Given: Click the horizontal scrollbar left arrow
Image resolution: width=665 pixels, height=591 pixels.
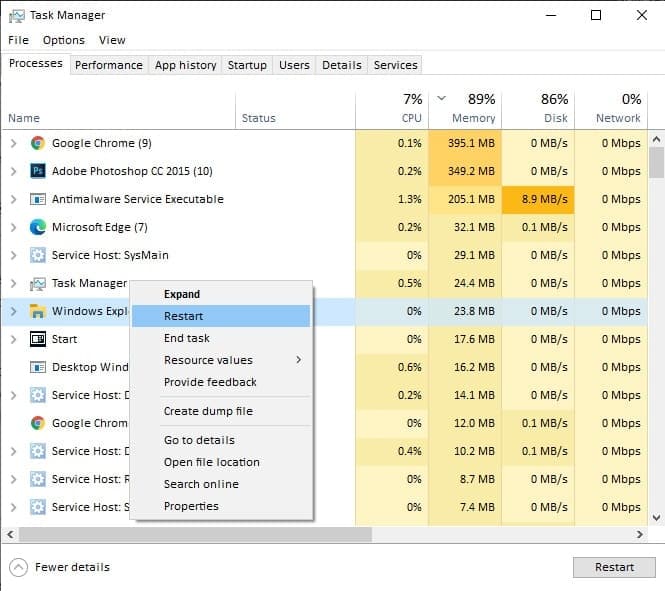Looking at the screenshot, I should point(11,535).
